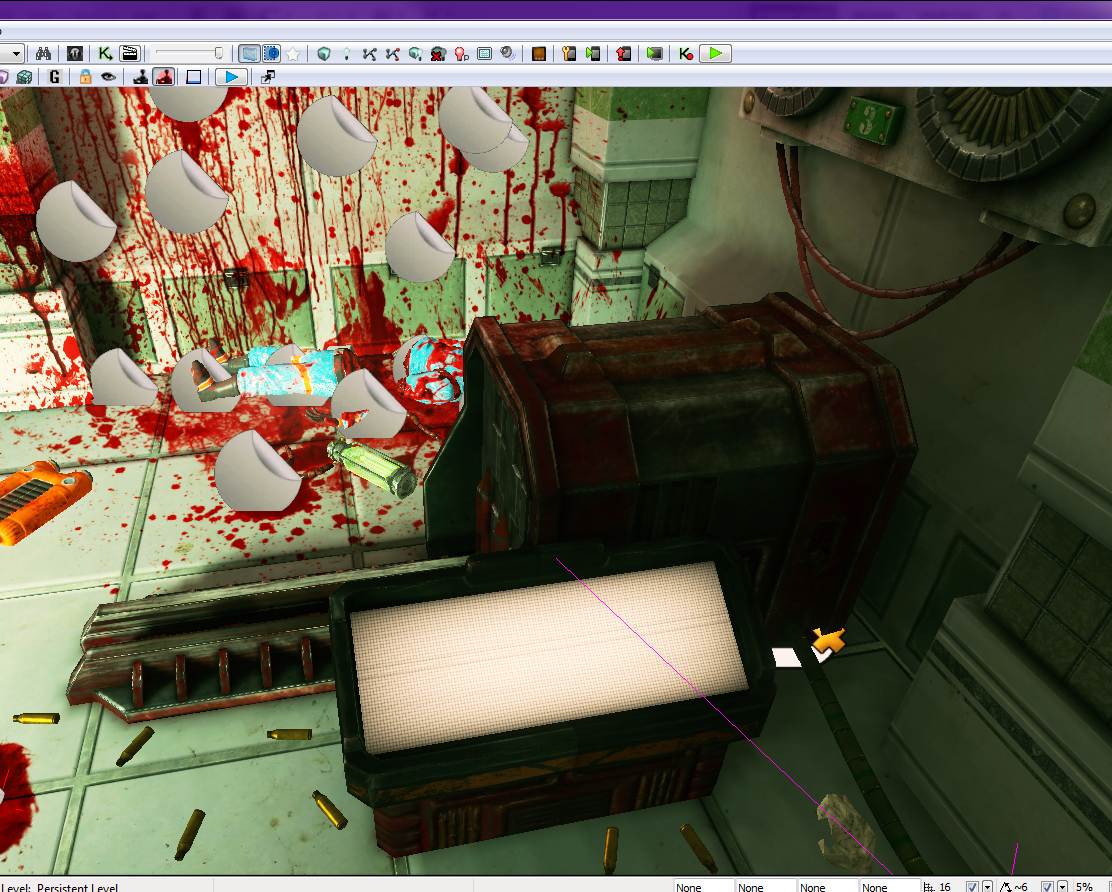Image resolution: width=1112 pixels, height=892 pixels.
Task: Select the orange actor icon beside the crate
Action: click(828, 640)
